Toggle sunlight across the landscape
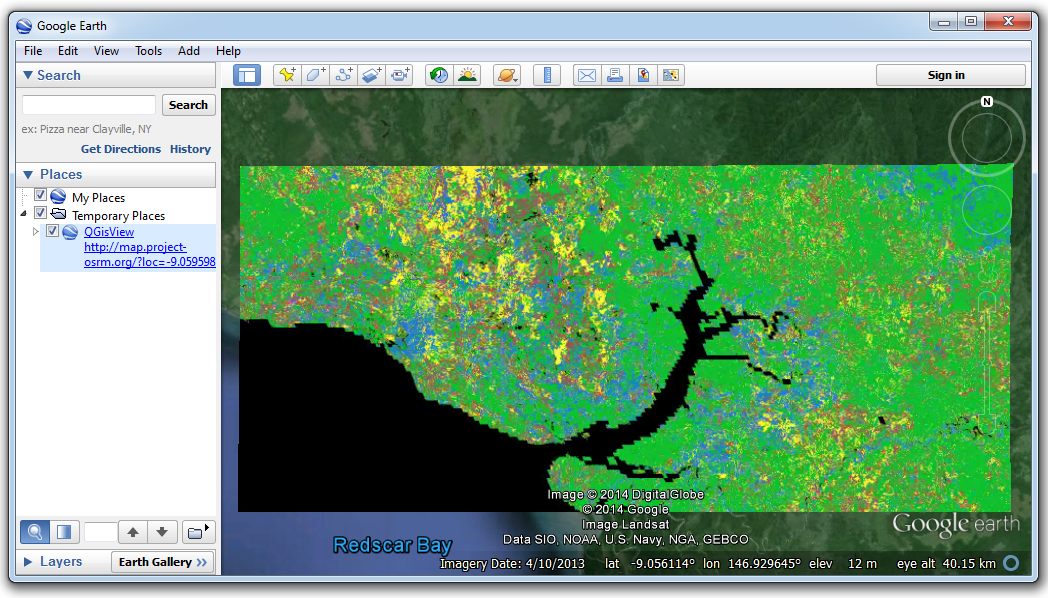 click(467, 75)
